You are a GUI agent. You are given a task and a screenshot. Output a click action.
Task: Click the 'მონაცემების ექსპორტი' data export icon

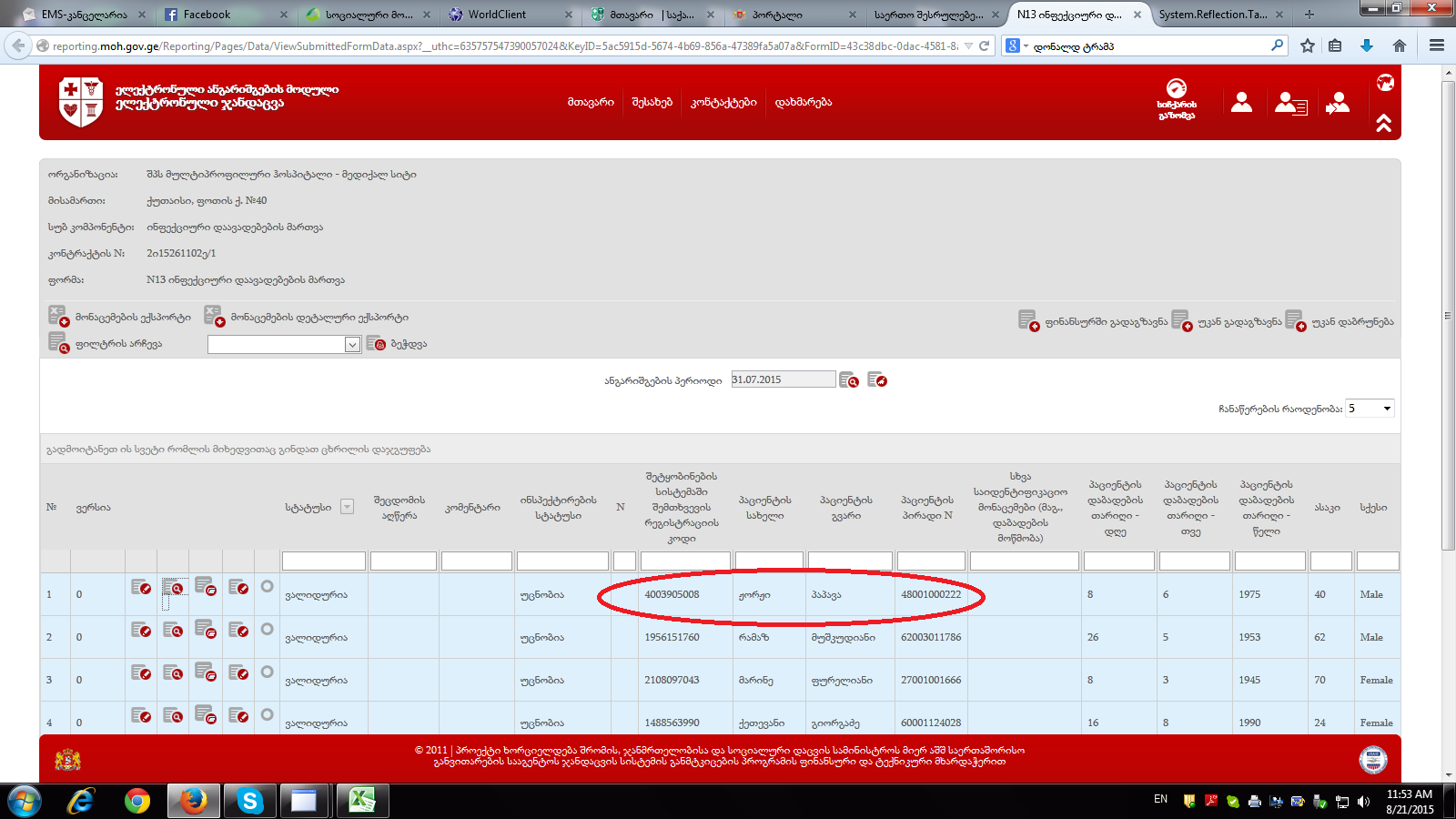click(58, 317)
